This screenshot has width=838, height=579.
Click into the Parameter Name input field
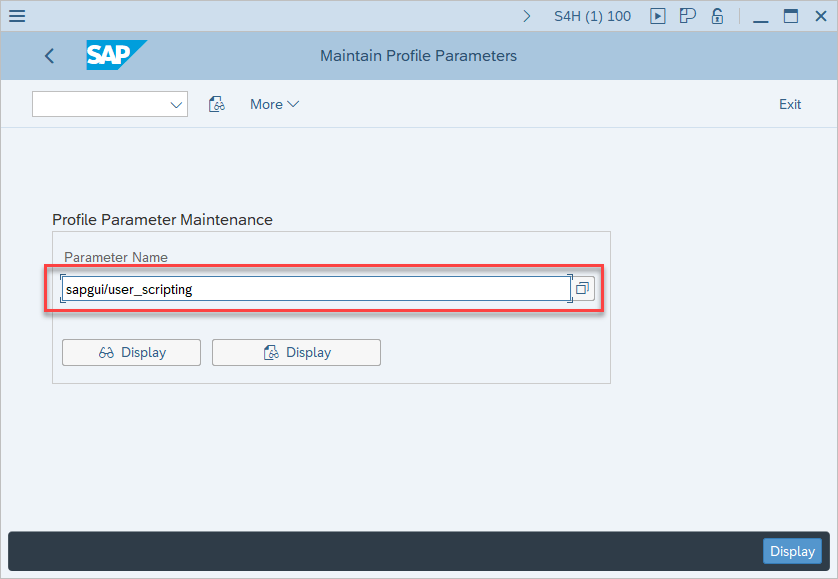(x=315, y=289)
